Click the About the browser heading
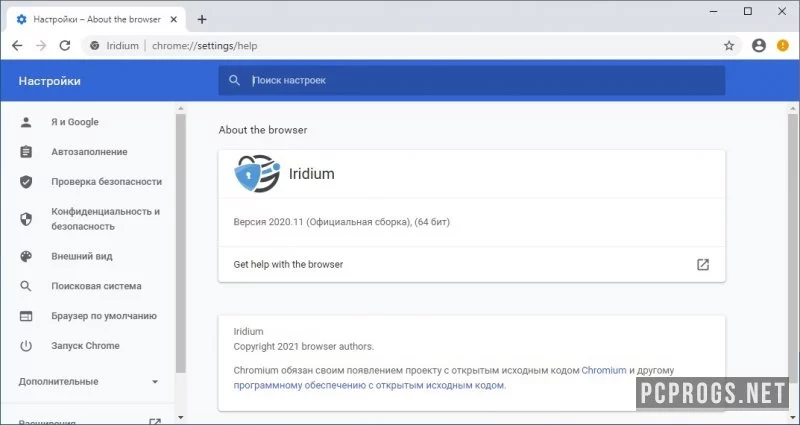 (263, 130)
